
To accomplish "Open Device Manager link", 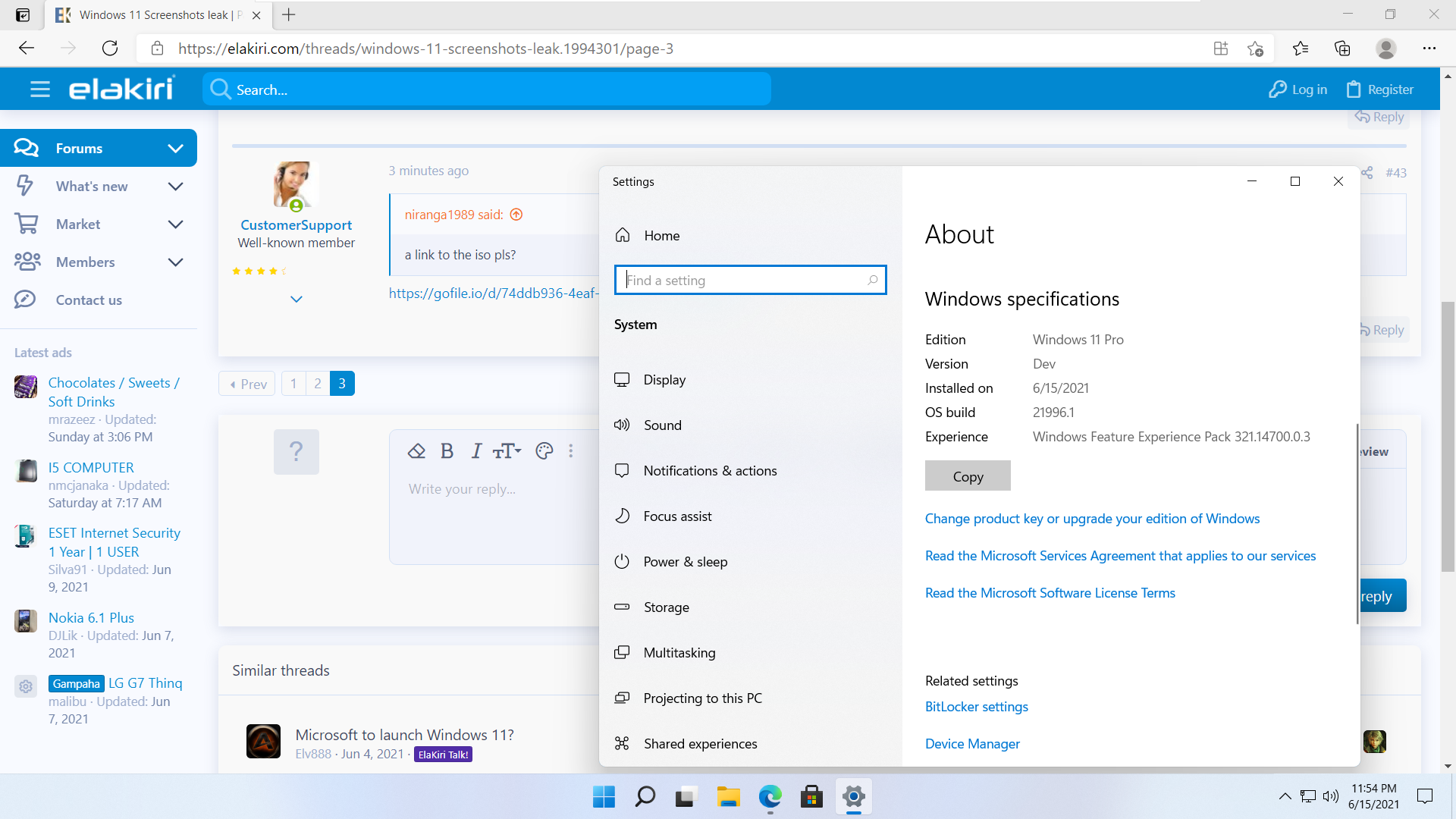I will 972,744.
